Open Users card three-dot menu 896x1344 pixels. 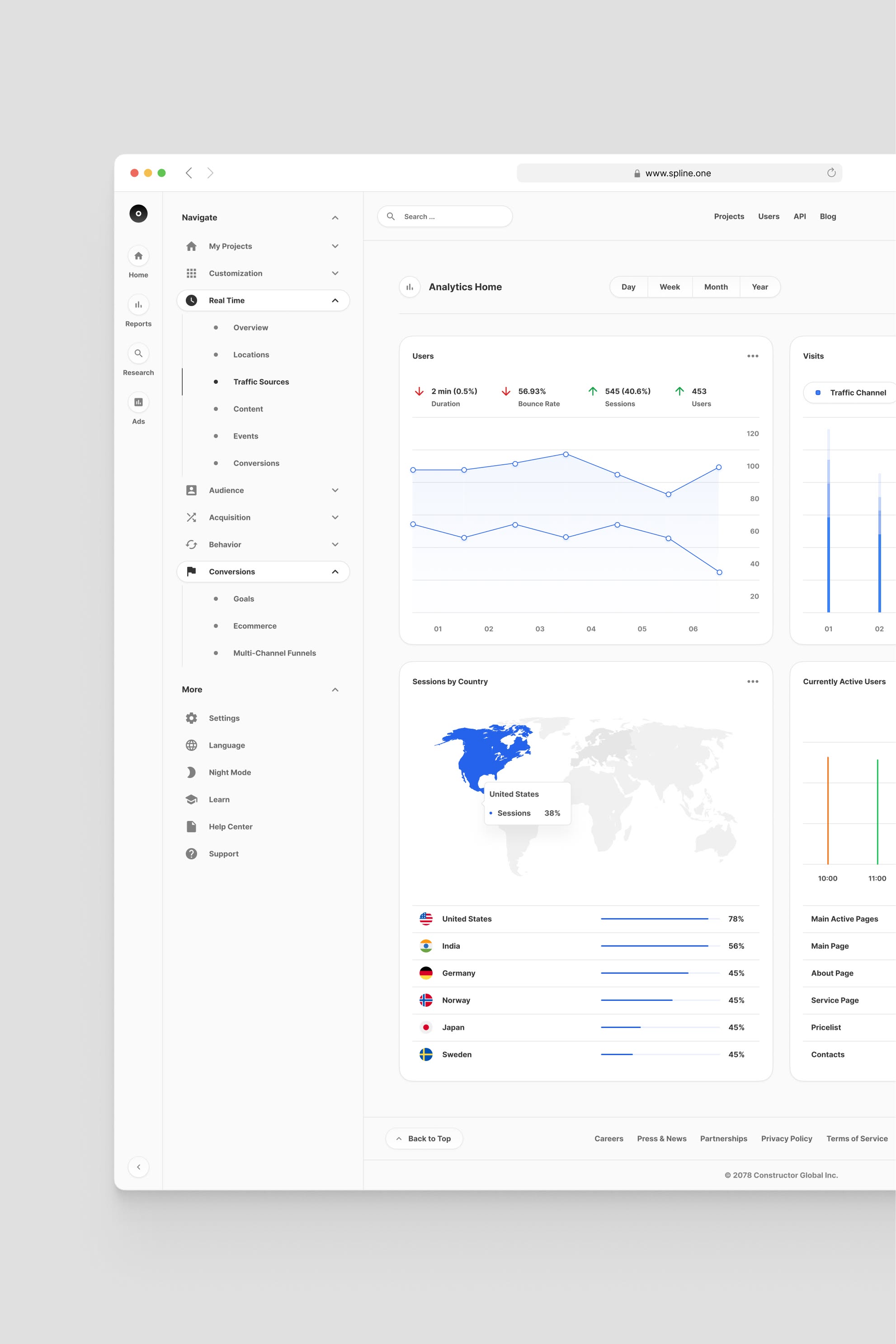(753, 356)
